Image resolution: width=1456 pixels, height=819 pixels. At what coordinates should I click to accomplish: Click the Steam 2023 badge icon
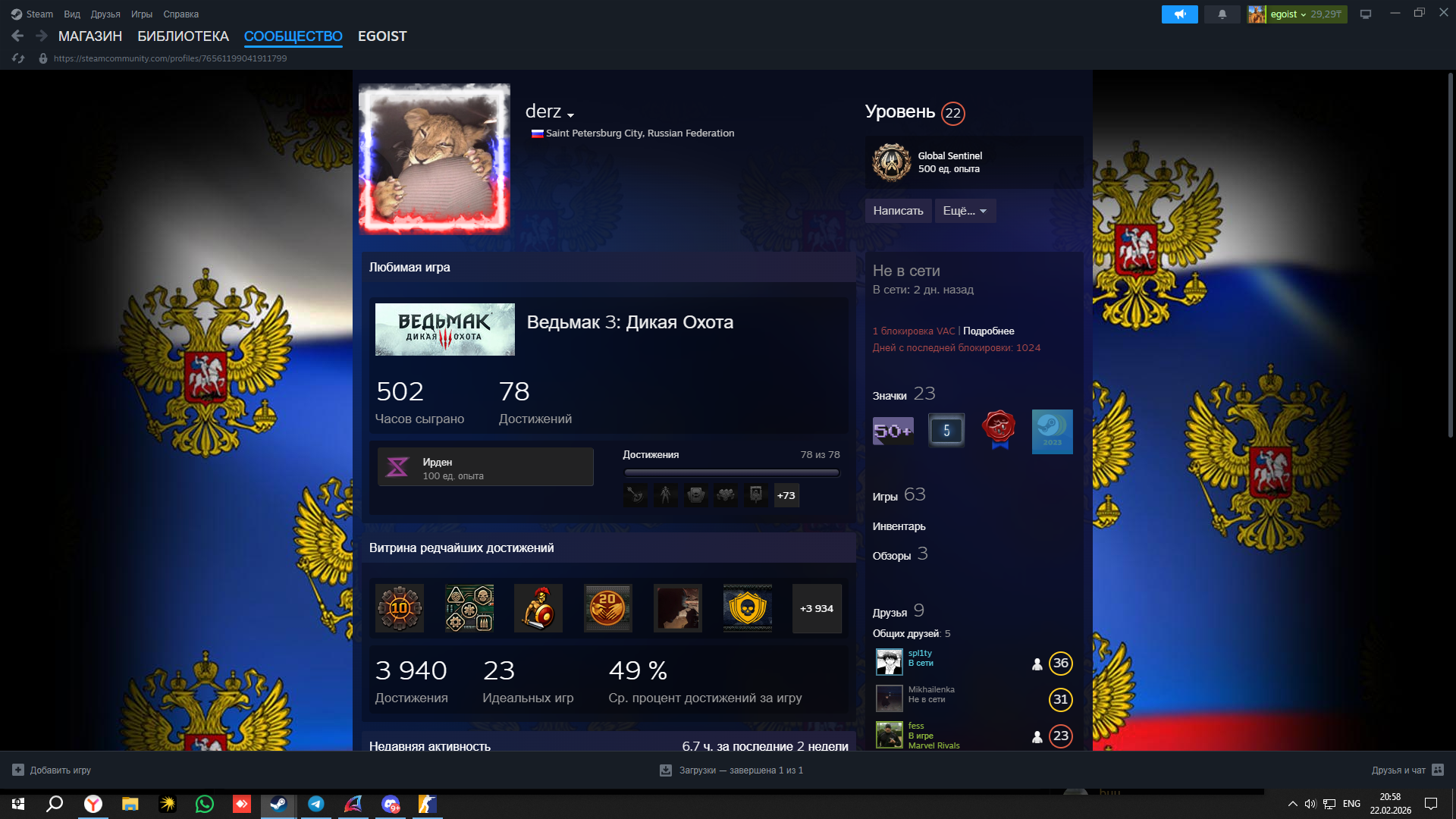(1052, 431)
